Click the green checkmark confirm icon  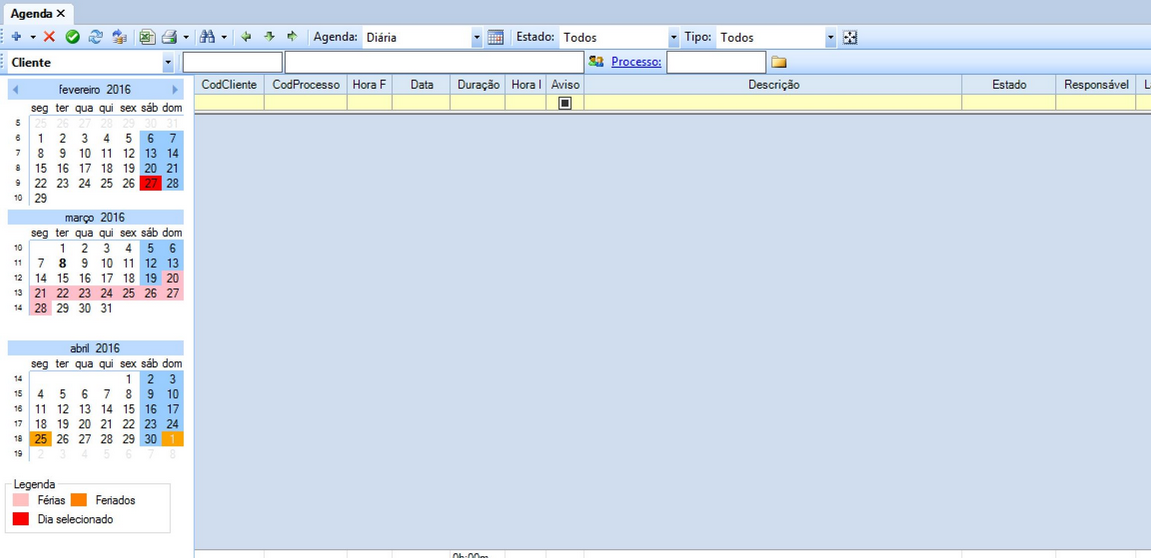73,37
